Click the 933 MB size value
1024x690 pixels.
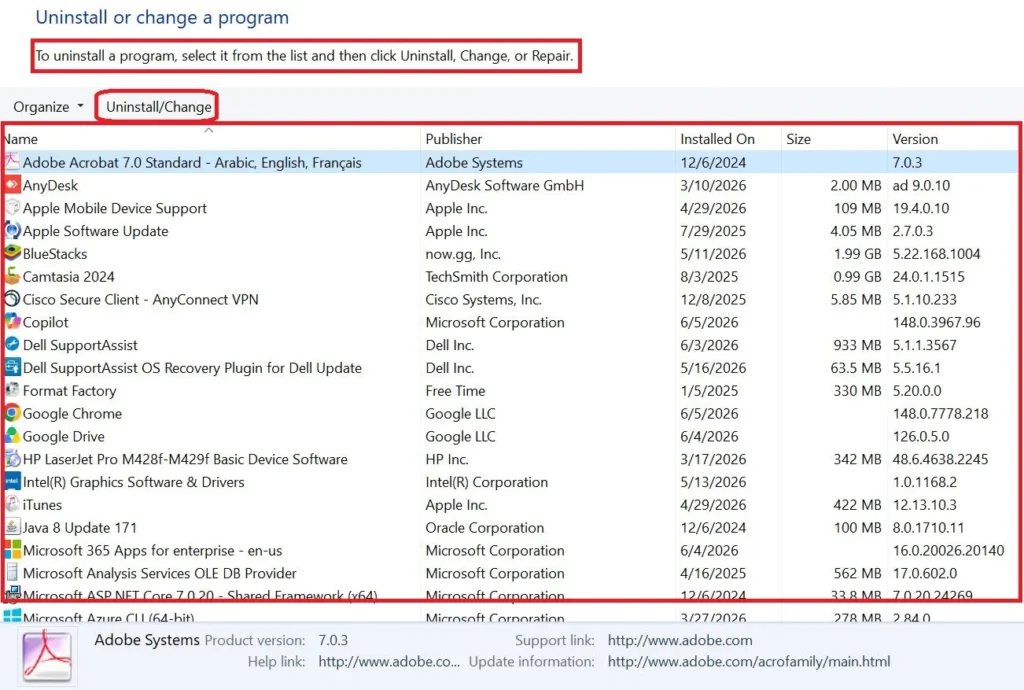857,345
